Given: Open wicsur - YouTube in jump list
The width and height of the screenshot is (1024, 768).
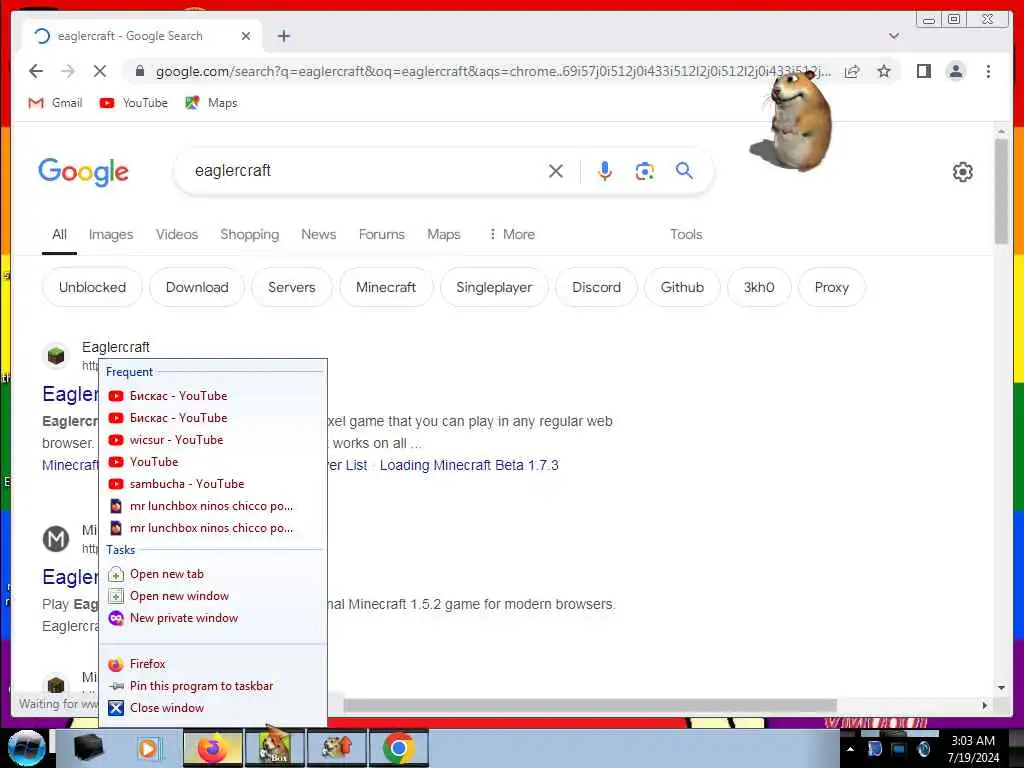Looking at the screenshot, I should coord(213,440).
